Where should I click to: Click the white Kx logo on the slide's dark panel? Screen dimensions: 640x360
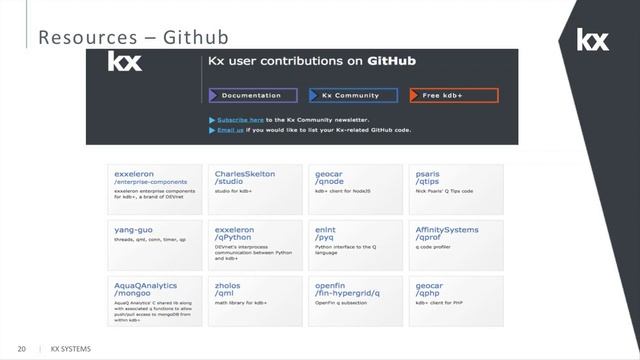[x=593, y=40]
